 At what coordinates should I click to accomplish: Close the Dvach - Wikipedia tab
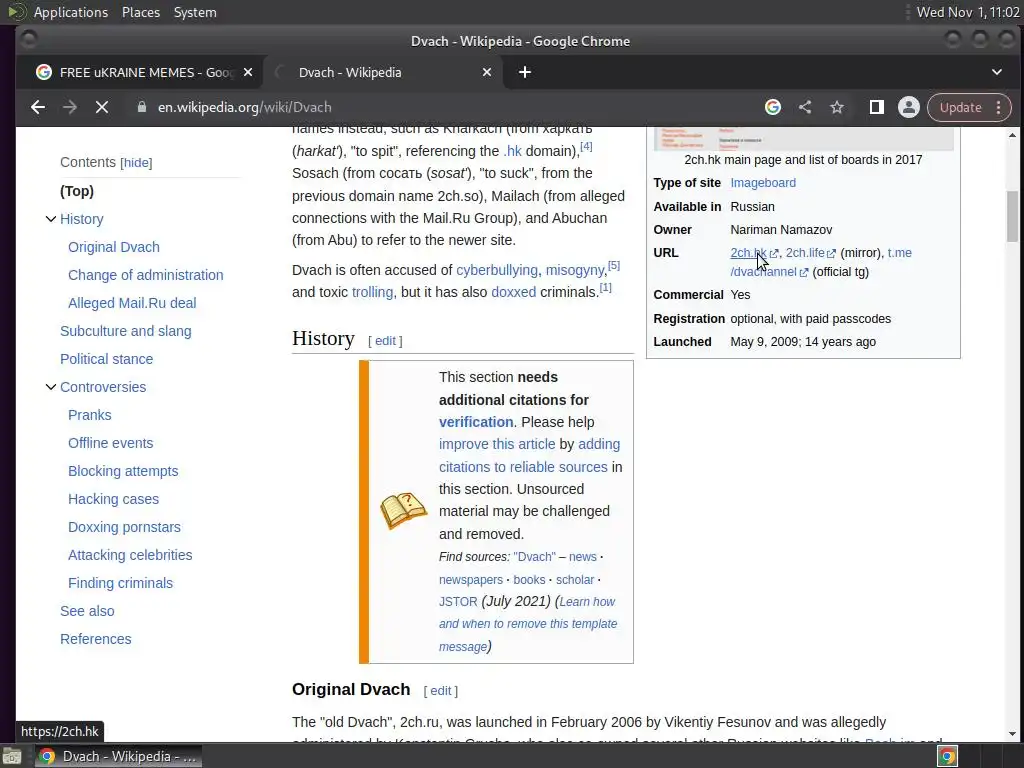point(487,72)
